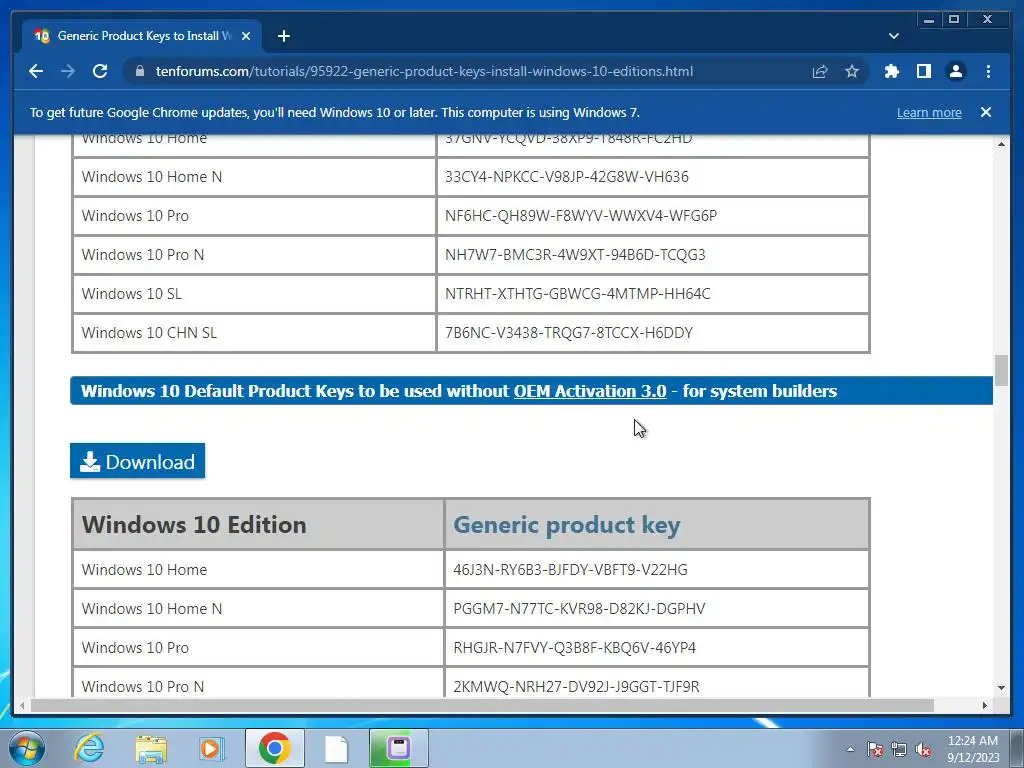Launch Internet Explorer from the taskbar
Image resolution: width=1024 pixels, height=768 pixels.
point(89,748)
